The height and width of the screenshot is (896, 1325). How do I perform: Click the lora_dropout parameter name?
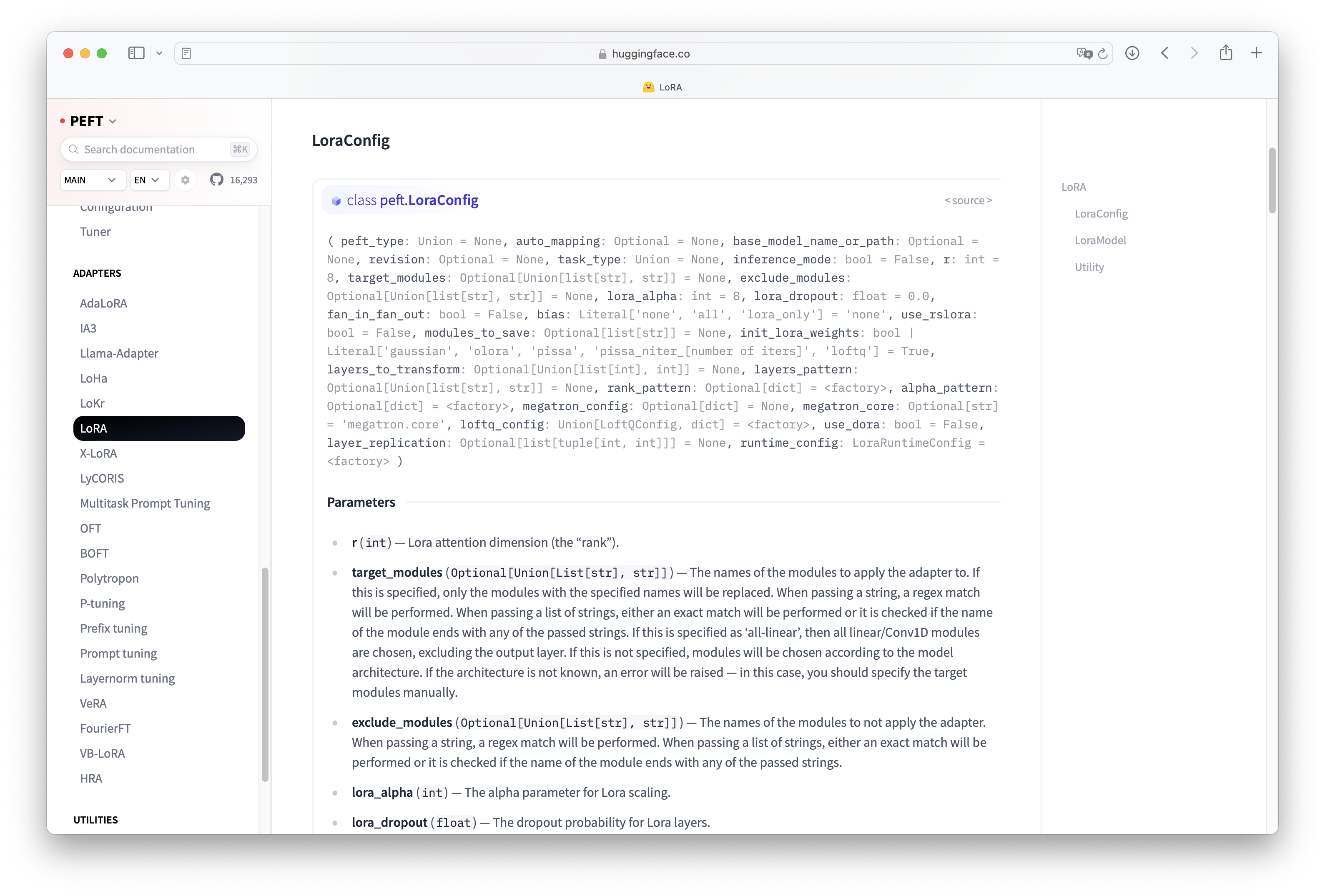click(389, 823)
